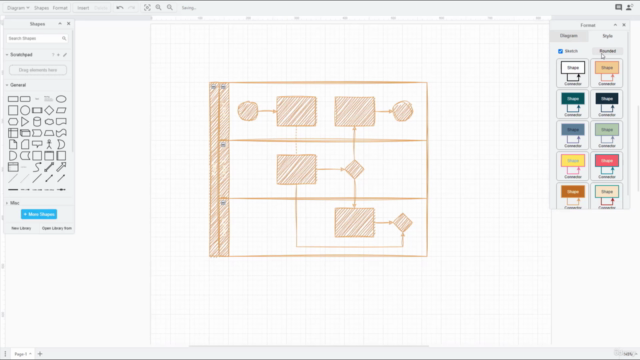
Task: Apply the orange peach shape style
Action: coord(607,73)
